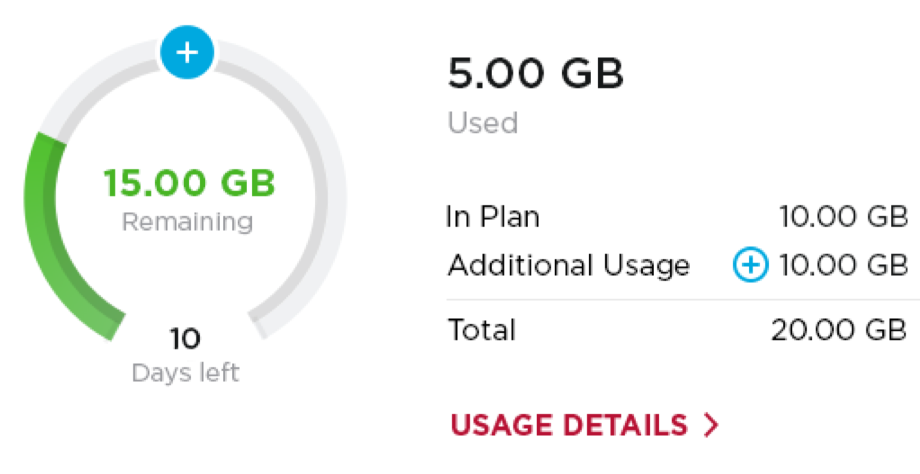Viewport: 920px width, 474px height.
Task: Click the Remaining label inside the gauge
Action: coord(187,222)
